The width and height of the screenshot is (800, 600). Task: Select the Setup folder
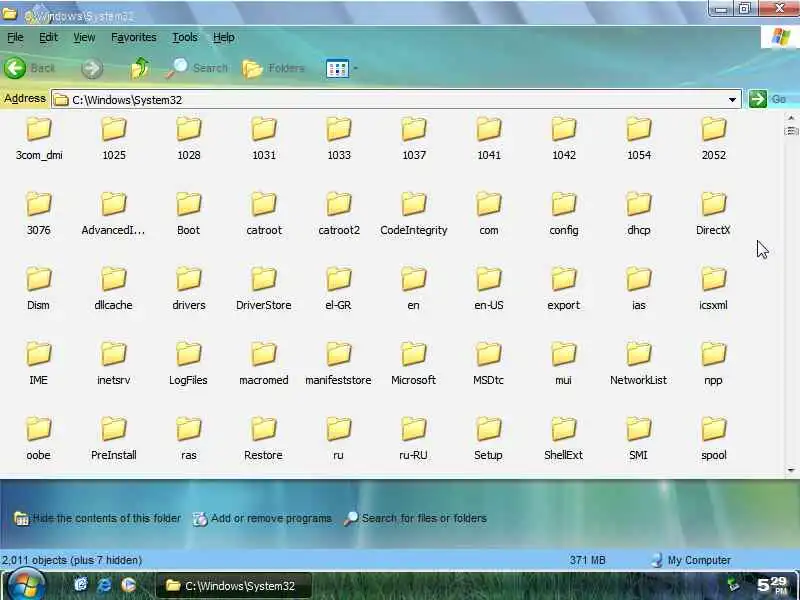[x=488, y=438]
